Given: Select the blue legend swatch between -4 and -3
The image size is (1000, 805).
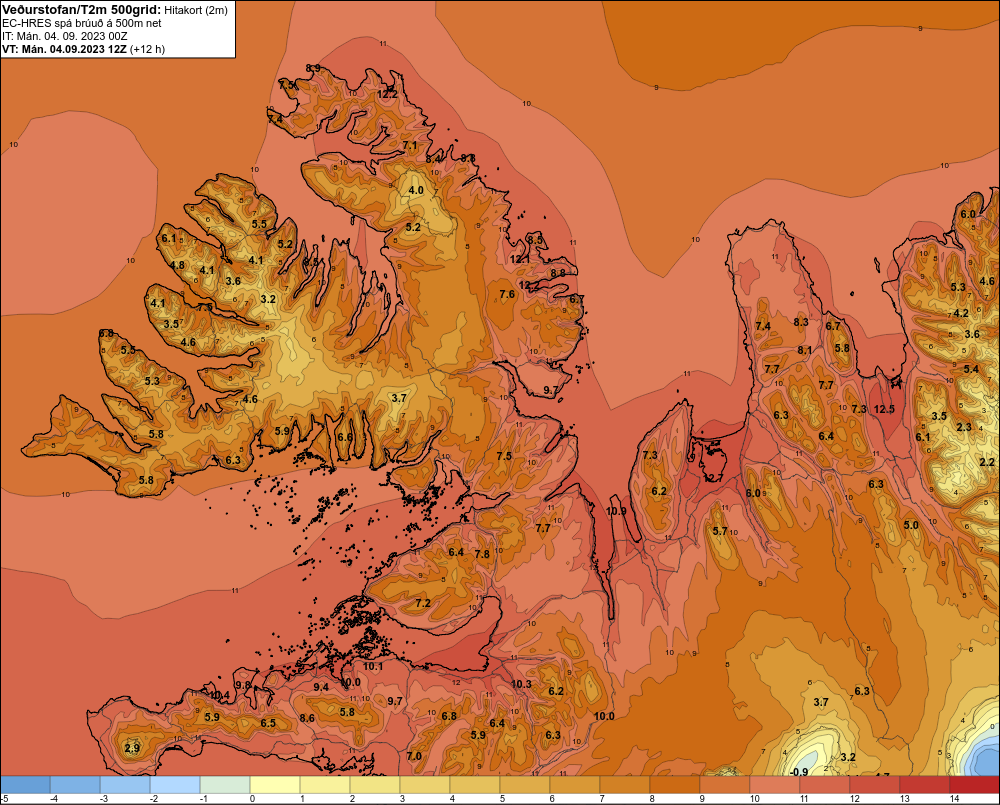Looking at the screenshot, I should 75,785.
